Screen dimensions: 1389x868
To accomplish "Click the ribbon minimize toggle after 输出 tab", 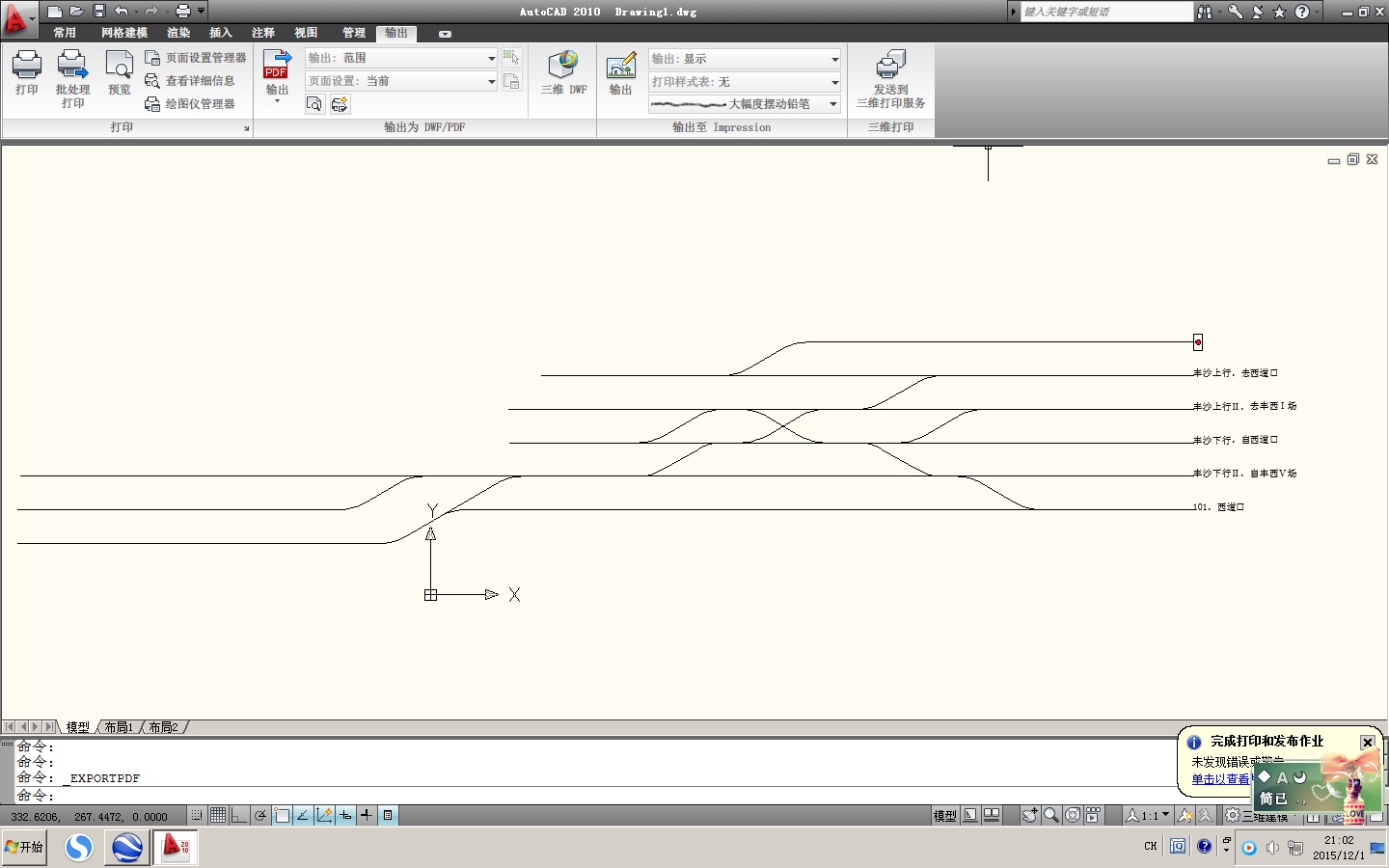I will [x=445, y=34].
